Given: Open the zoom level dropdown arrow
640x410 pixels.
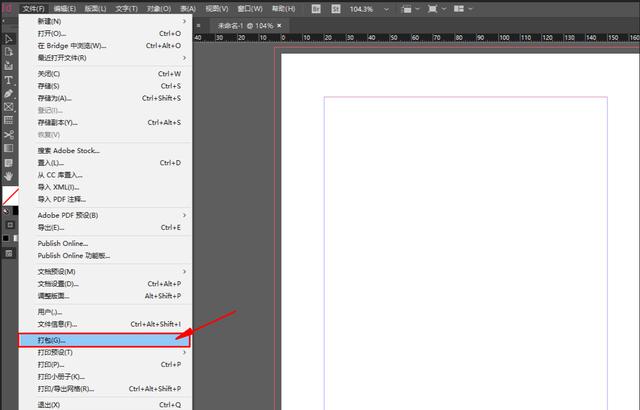Looking at the screenshot, I should coord(386,9).
